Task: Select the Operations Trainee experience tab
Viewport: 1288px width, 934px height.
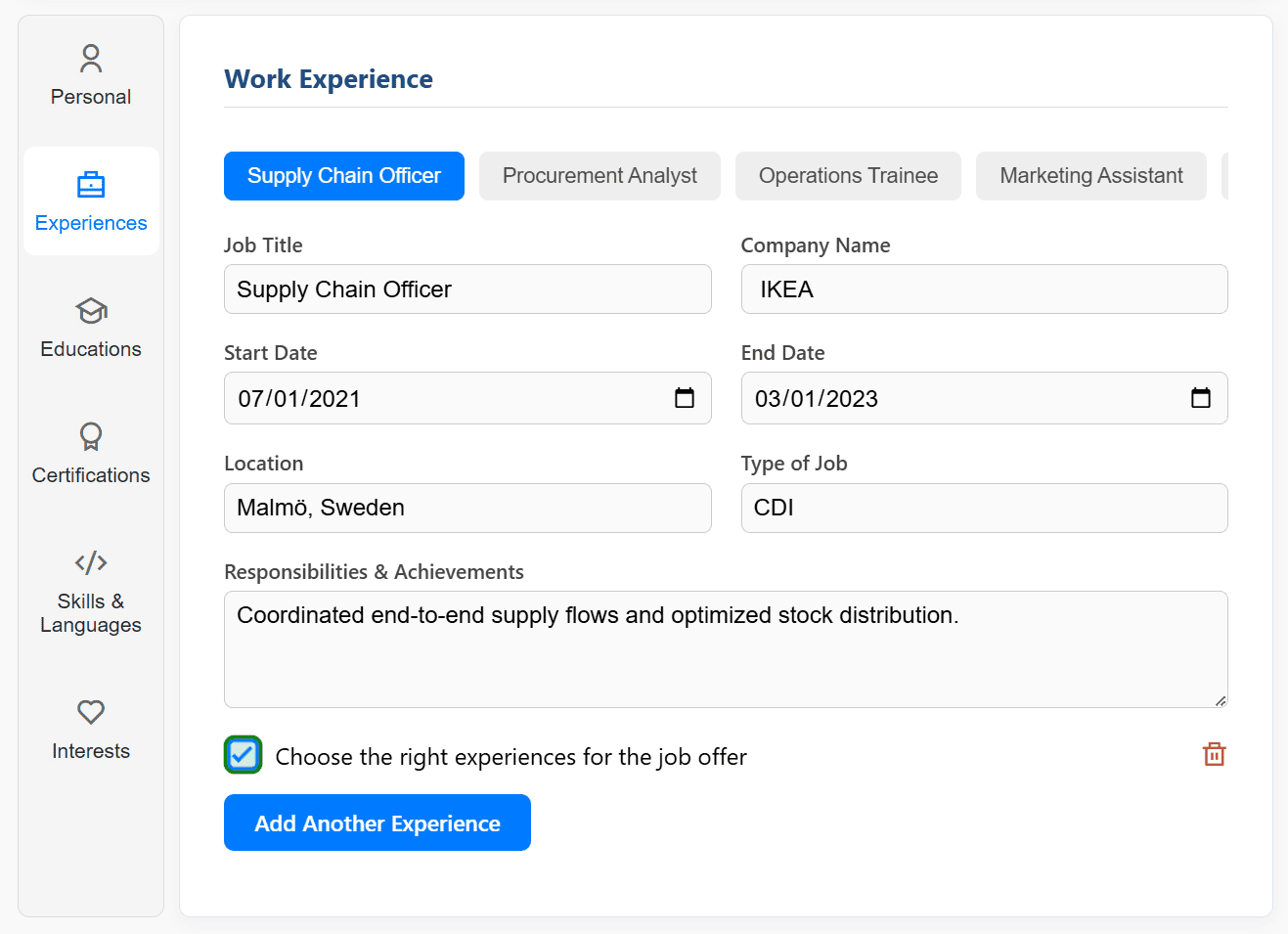Action: (848, 176)
